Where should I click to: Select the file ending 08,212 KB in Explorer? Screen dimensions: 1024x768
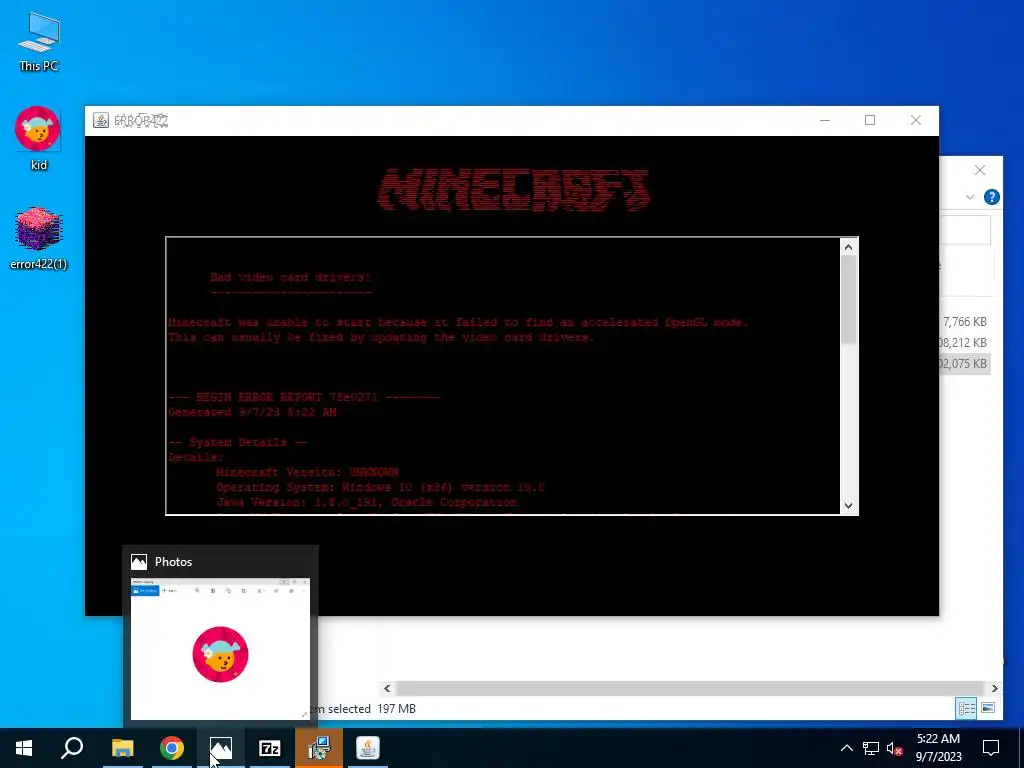pos(965,342)
